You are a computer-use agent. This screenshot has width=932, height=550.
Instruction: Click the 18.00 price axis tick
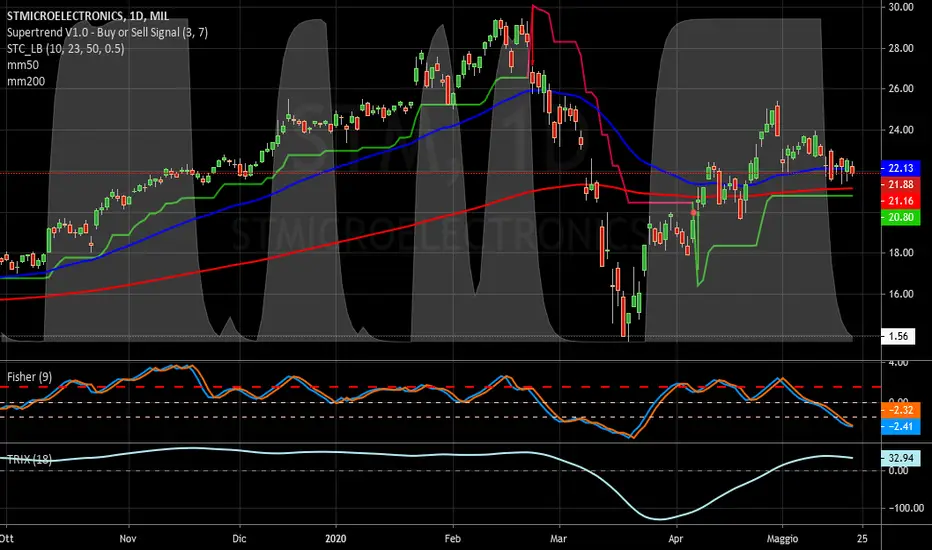pyautogui.click(x=900, y=253)
